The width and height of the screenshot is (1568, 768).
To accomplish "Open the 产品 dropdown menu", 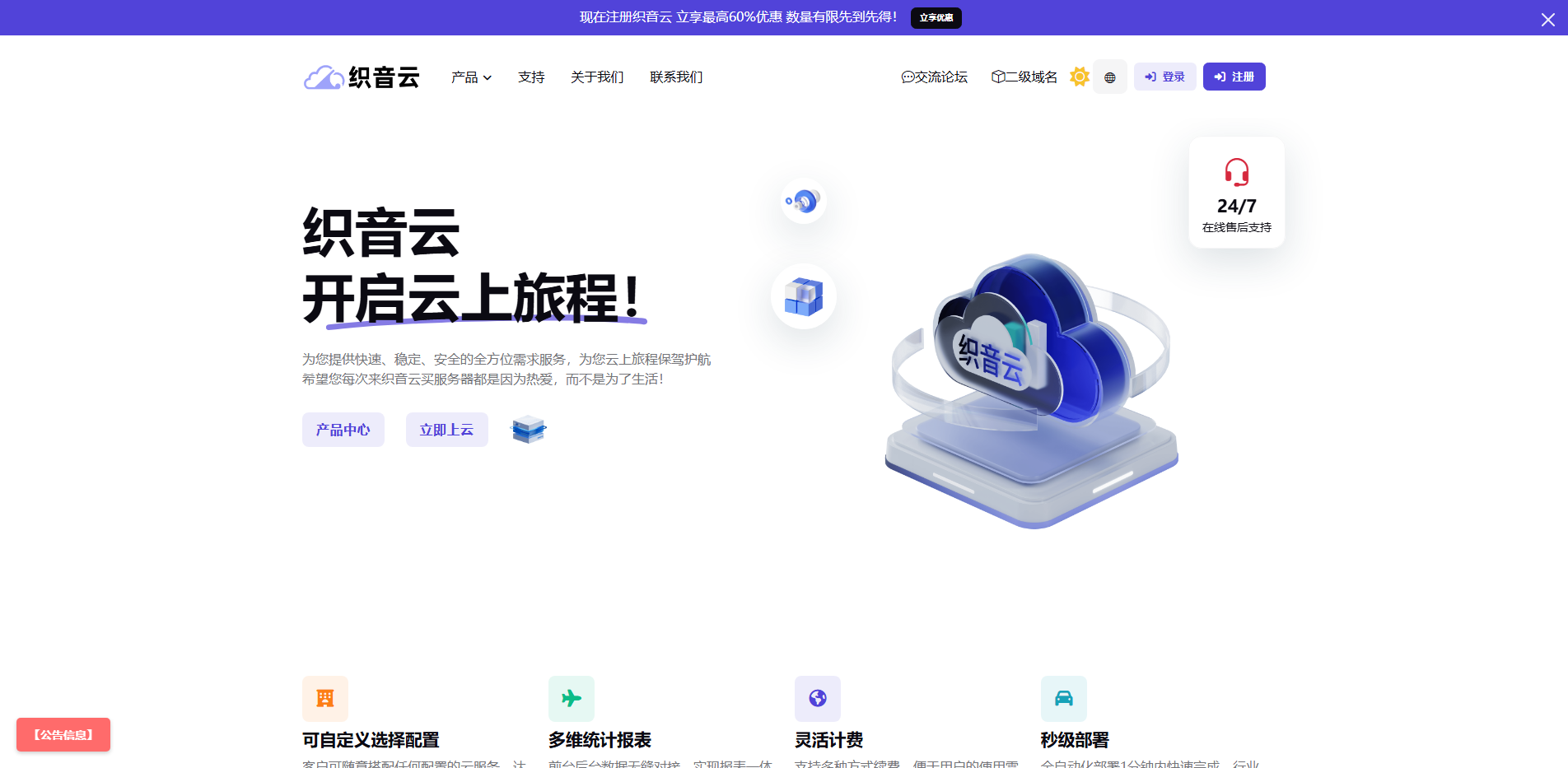I will tap(470, 77).
